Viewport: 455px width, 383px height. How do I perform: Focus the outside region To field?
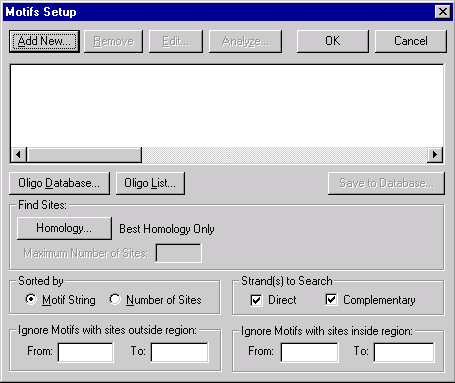click(x=180, y=352)
